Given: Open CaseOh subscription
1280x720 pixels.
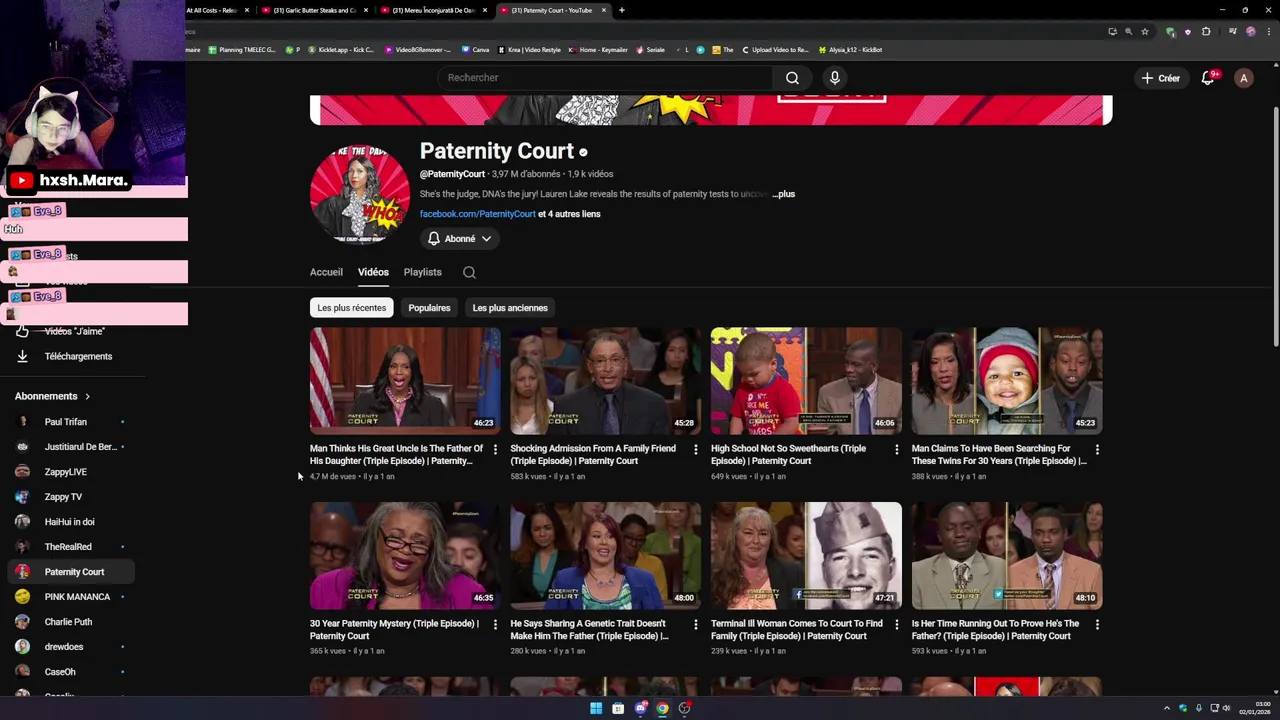Looking at the screenshot, I should click(70, 672).
